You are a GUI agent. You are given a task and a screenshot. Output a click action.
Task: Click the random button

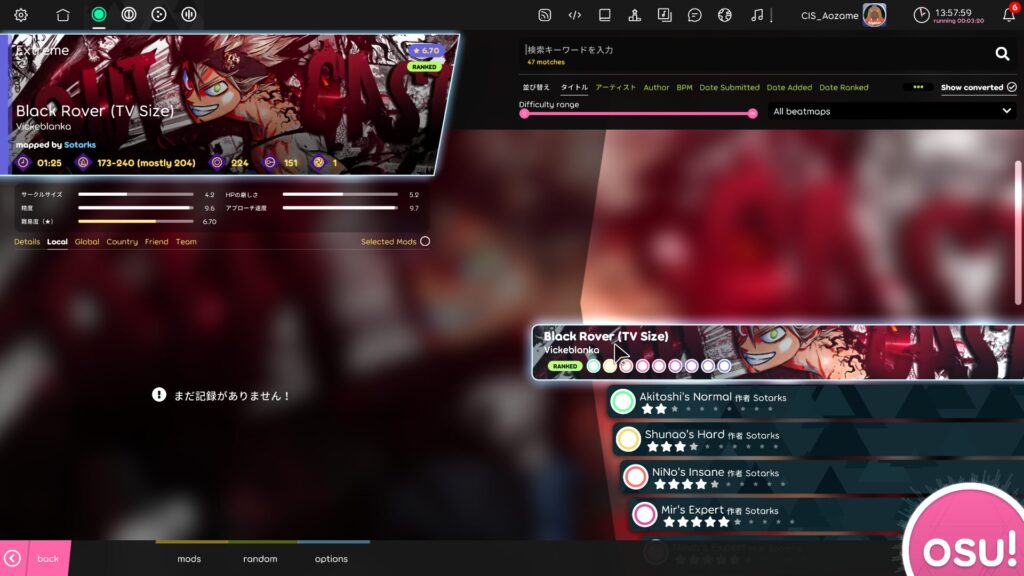260,558
